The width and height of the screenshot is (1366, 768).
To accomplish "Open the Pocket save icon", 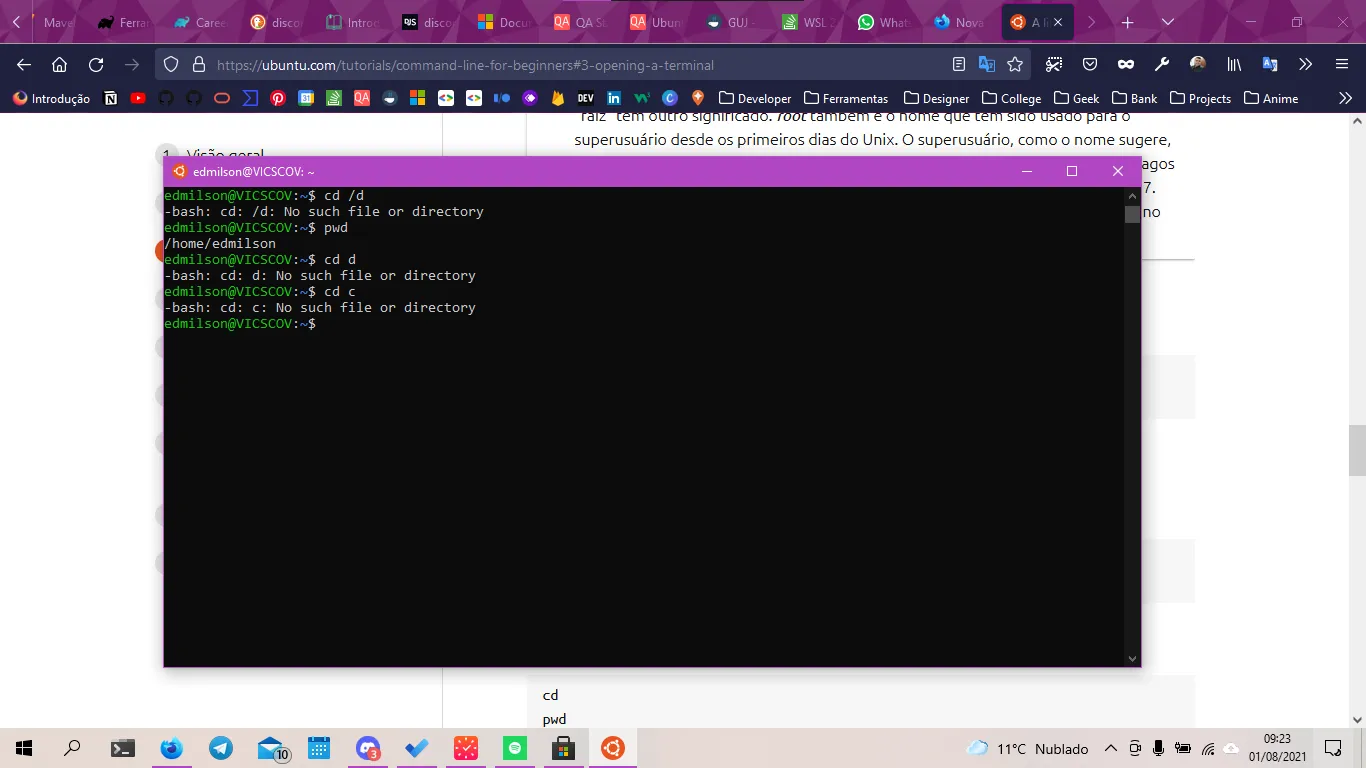I will click(x=1090, y=65).
